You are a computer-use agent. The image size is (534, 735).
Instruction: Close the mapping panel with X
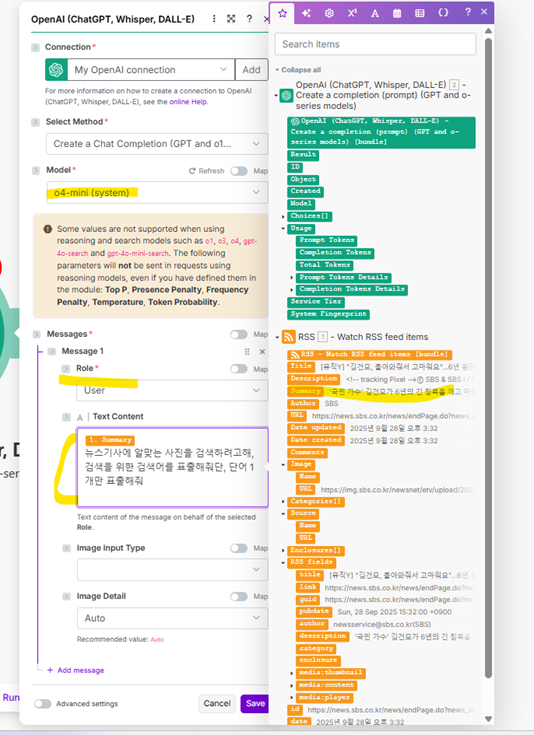click(484, 12)
